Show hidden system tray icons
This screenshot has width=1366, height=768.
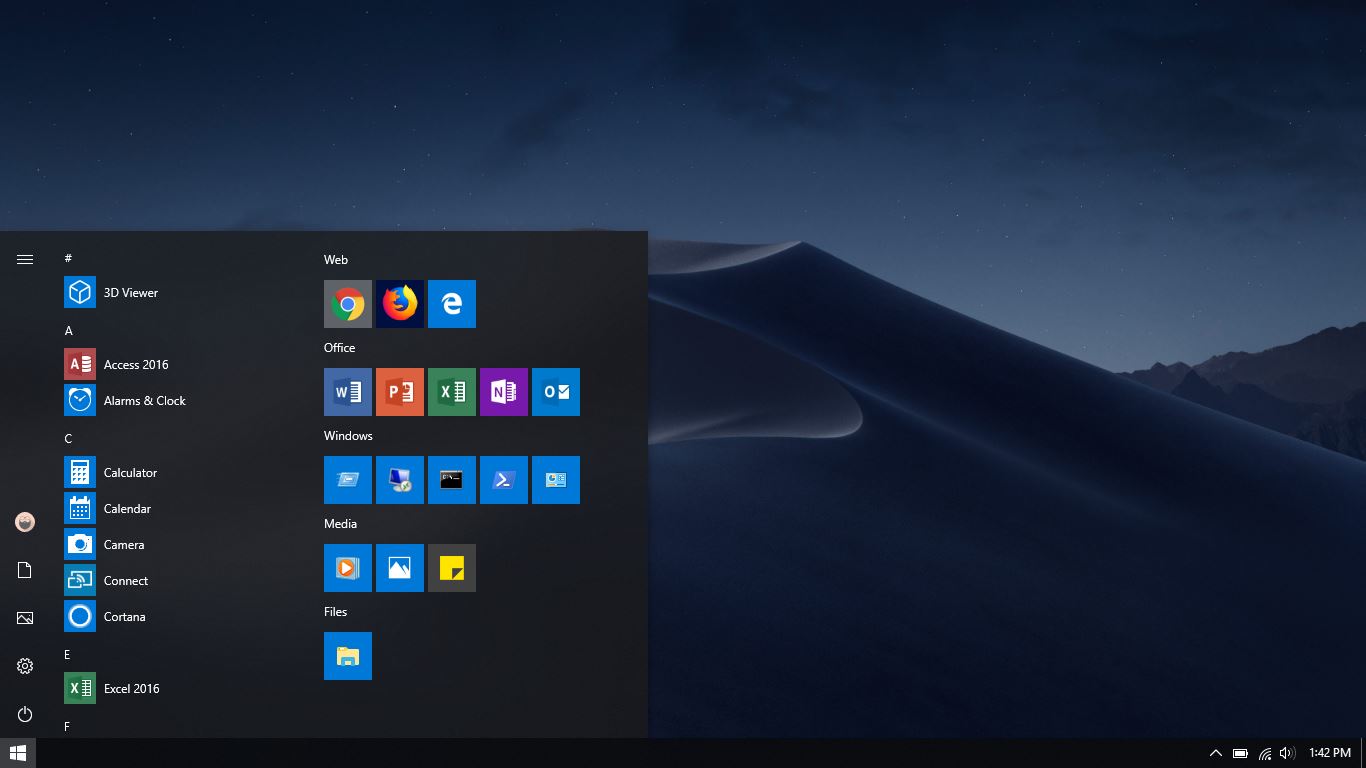tap(1216, 753)
